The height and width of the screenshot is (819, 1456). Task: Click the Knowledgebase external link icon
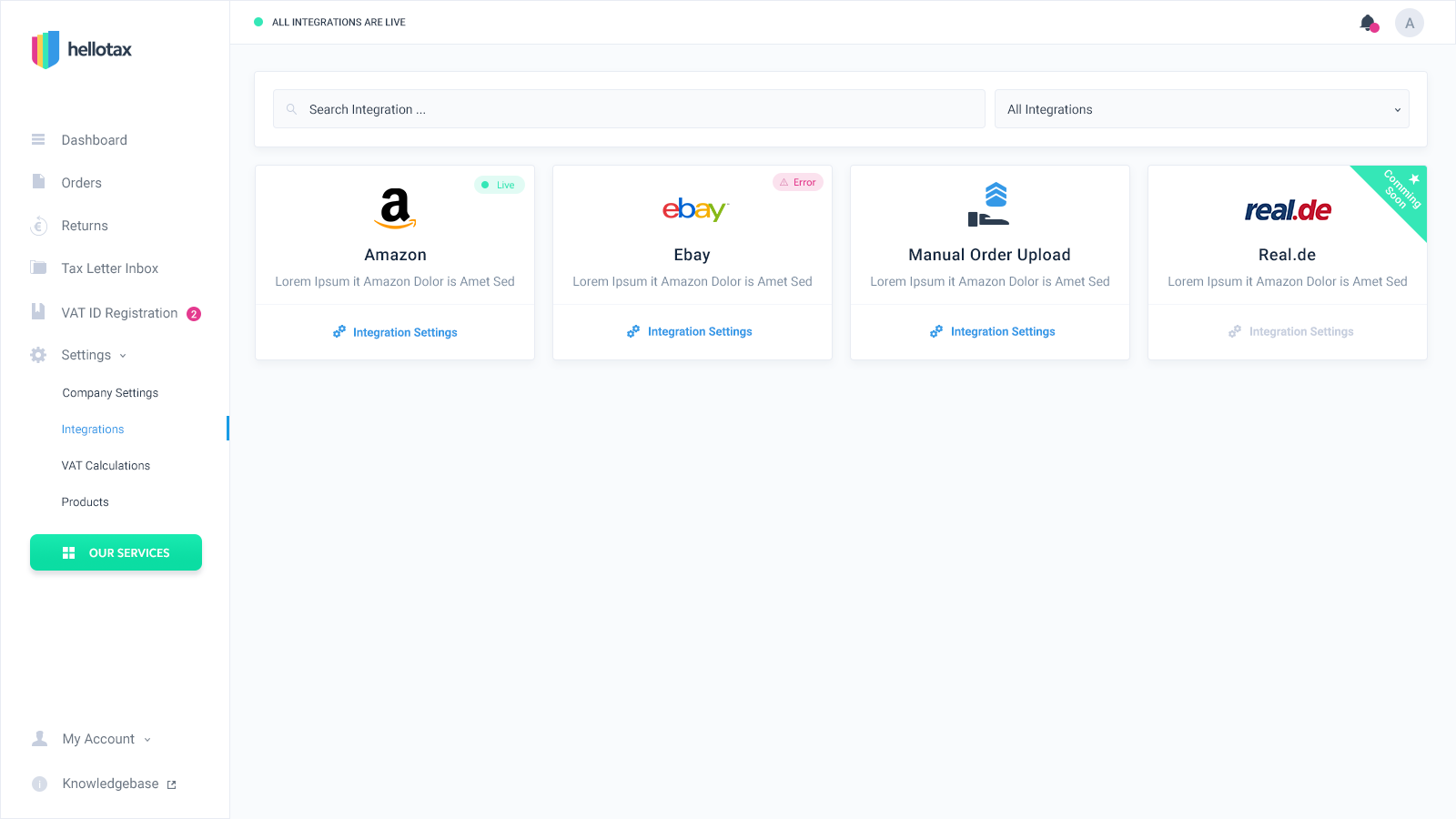(x=171, y=784)
